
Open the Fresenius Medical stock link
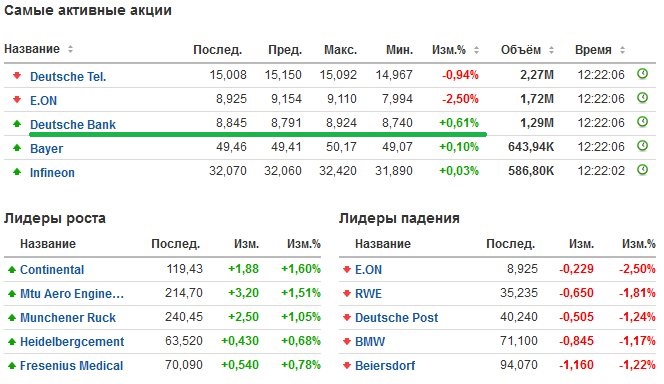coord(72,365)
